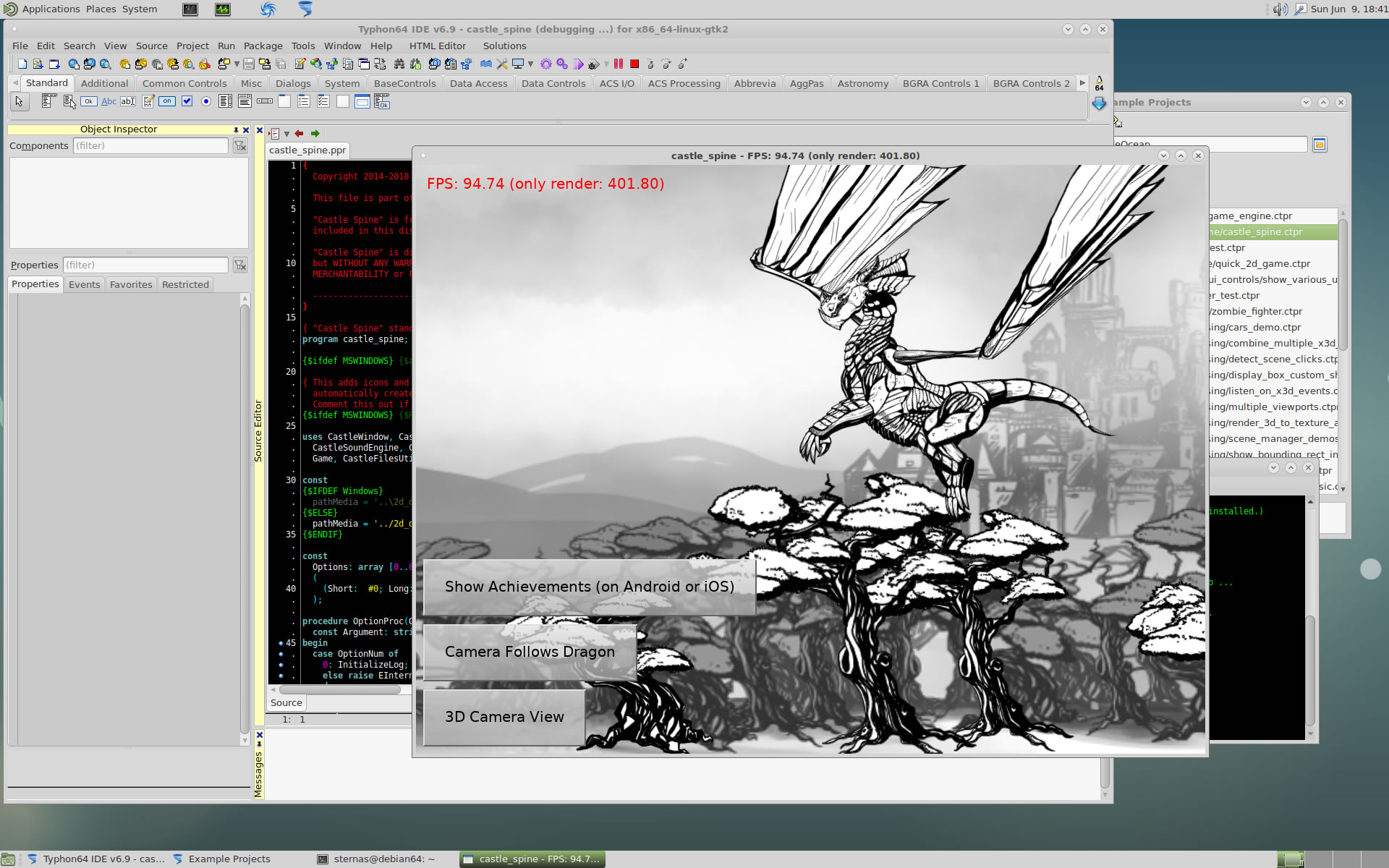Click the Components filter funnel icon
Screen dimensions: 1389x868
click(240, 146)
